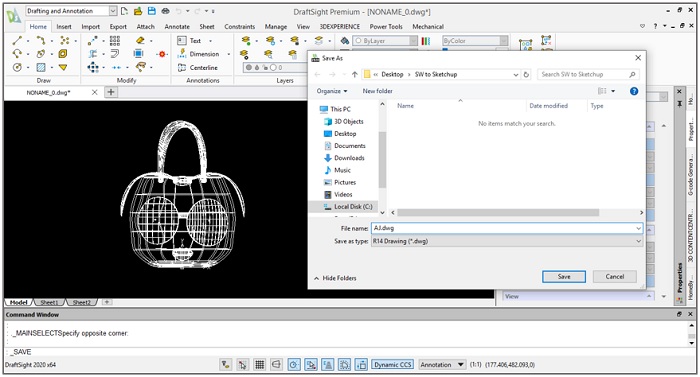Open the ByColor dropdown in the ribbon
This screenshot has height=377, width=700.
(x=504, y=41)
